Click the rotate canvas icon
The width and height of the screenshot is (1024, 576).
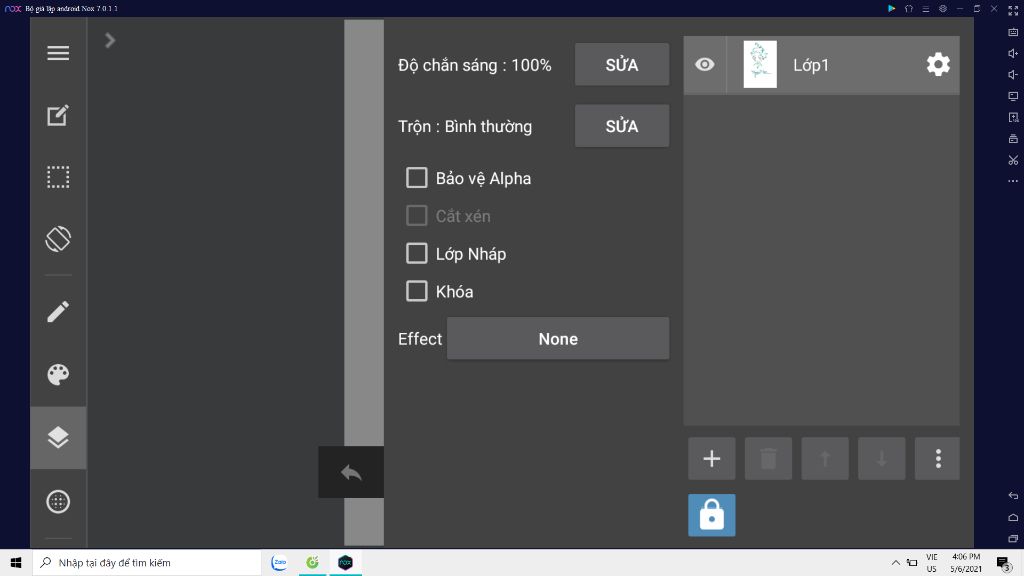58,238
